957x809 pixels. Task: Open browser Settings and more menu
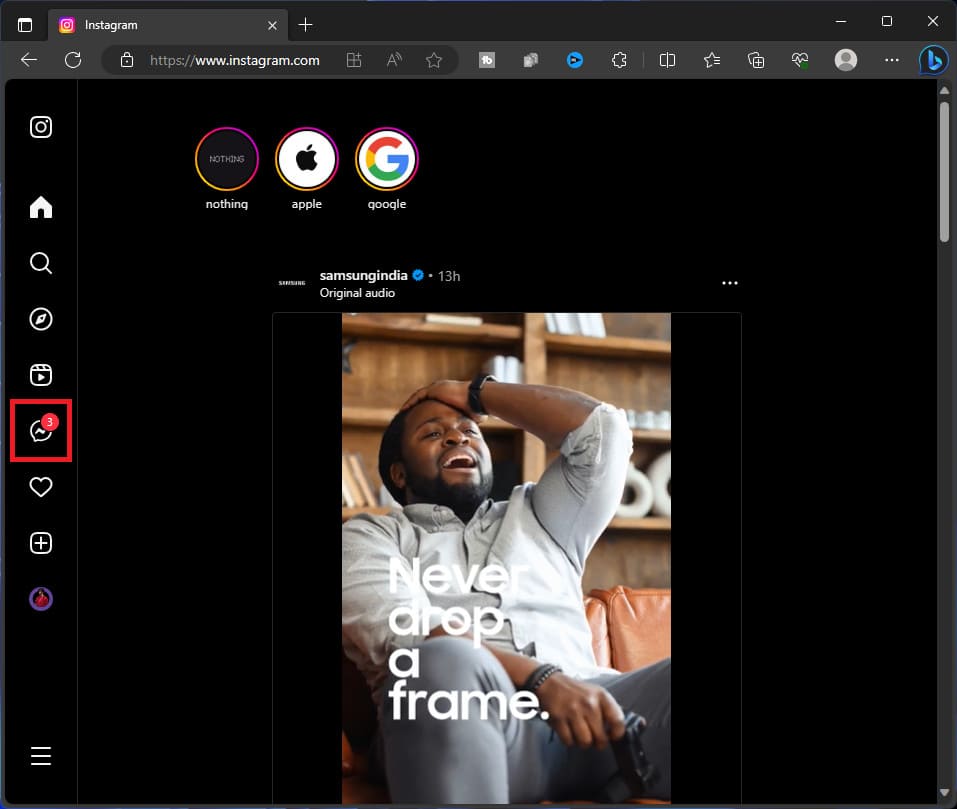tap(892, 60)
